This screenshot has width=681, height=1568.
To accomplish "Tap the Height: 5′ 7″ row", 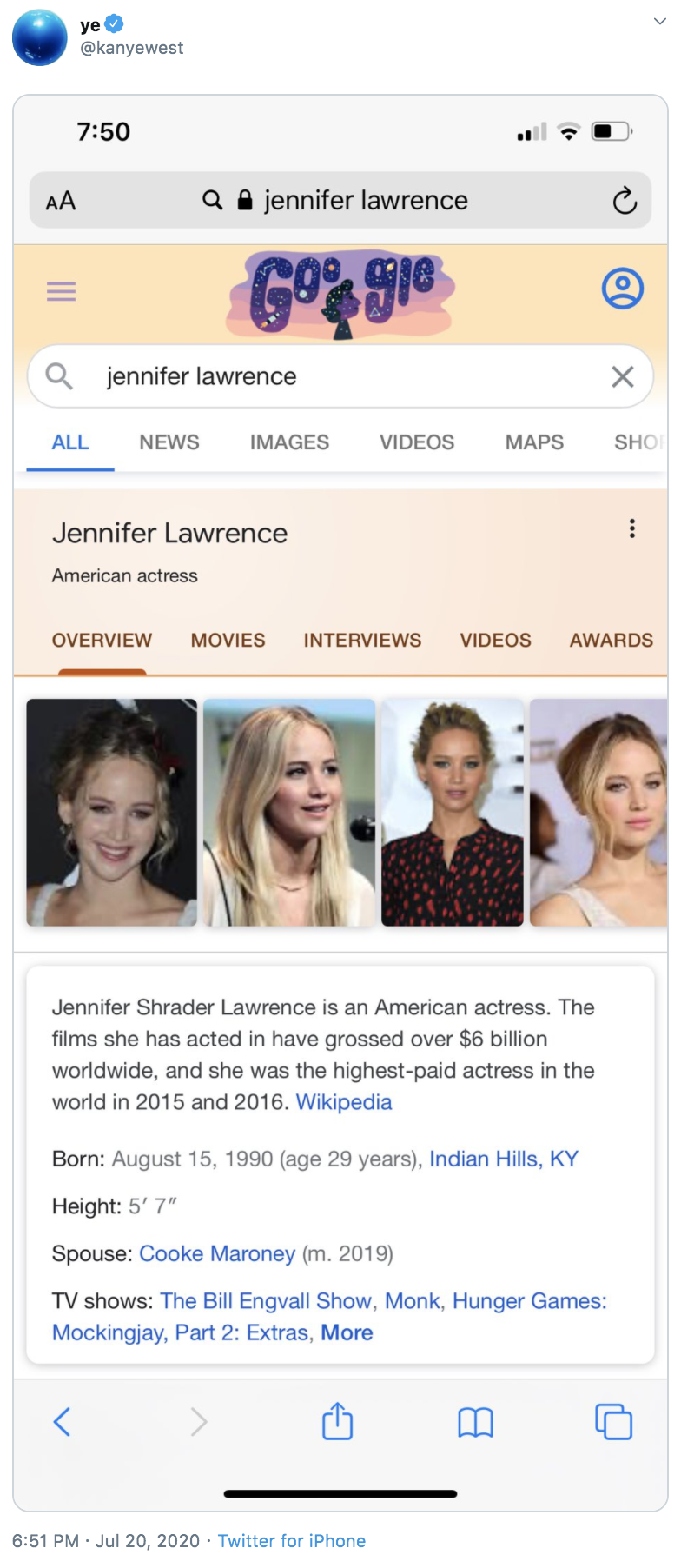I will (x=115, y=1206).
